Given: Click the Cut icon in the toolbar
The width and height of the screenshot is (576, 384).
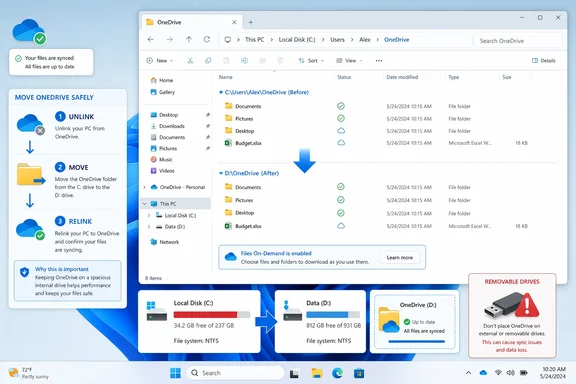Looking at the screenshot, I should [x=190, y=61].
